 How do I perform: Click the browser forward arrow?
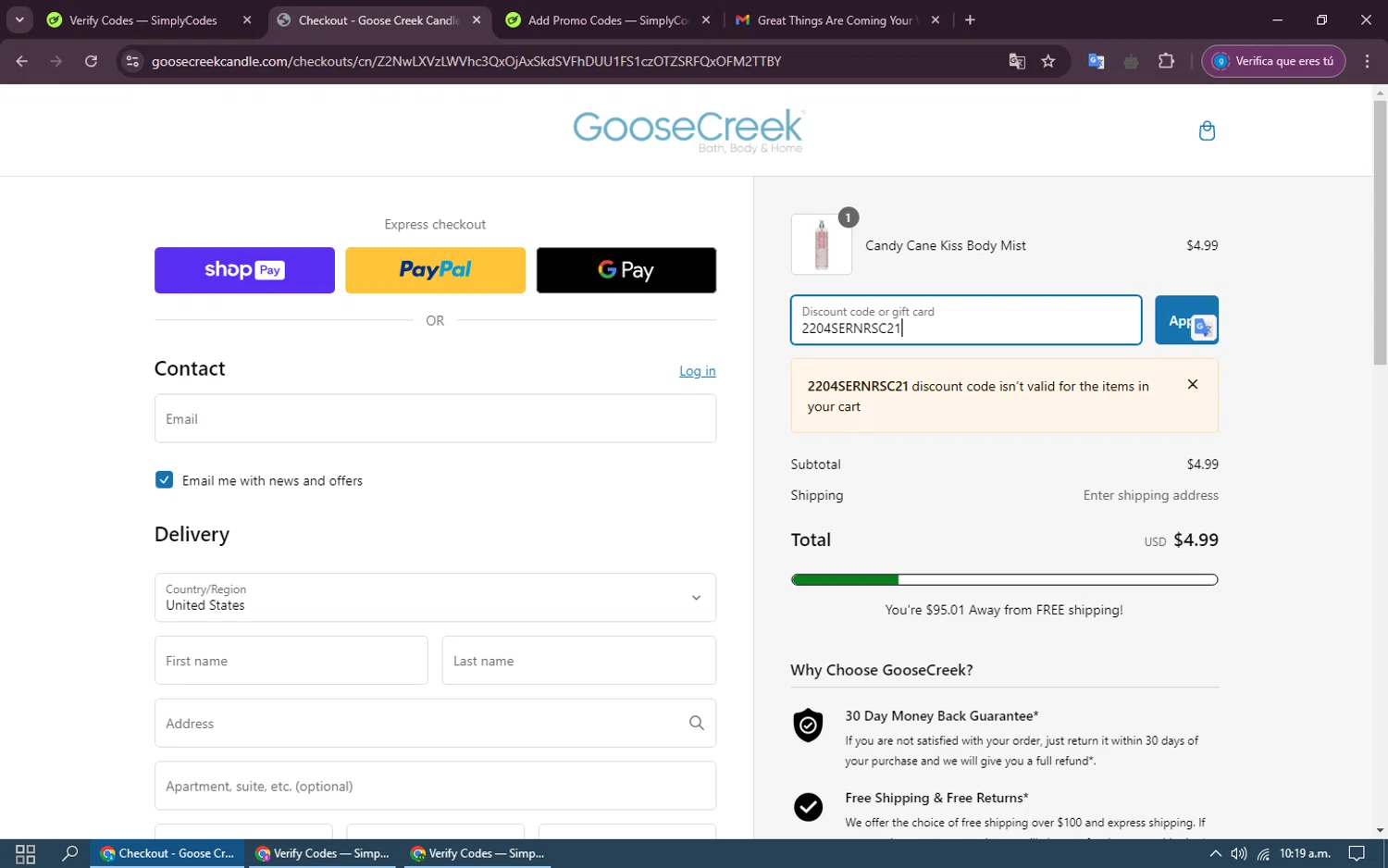coord(56,61)
